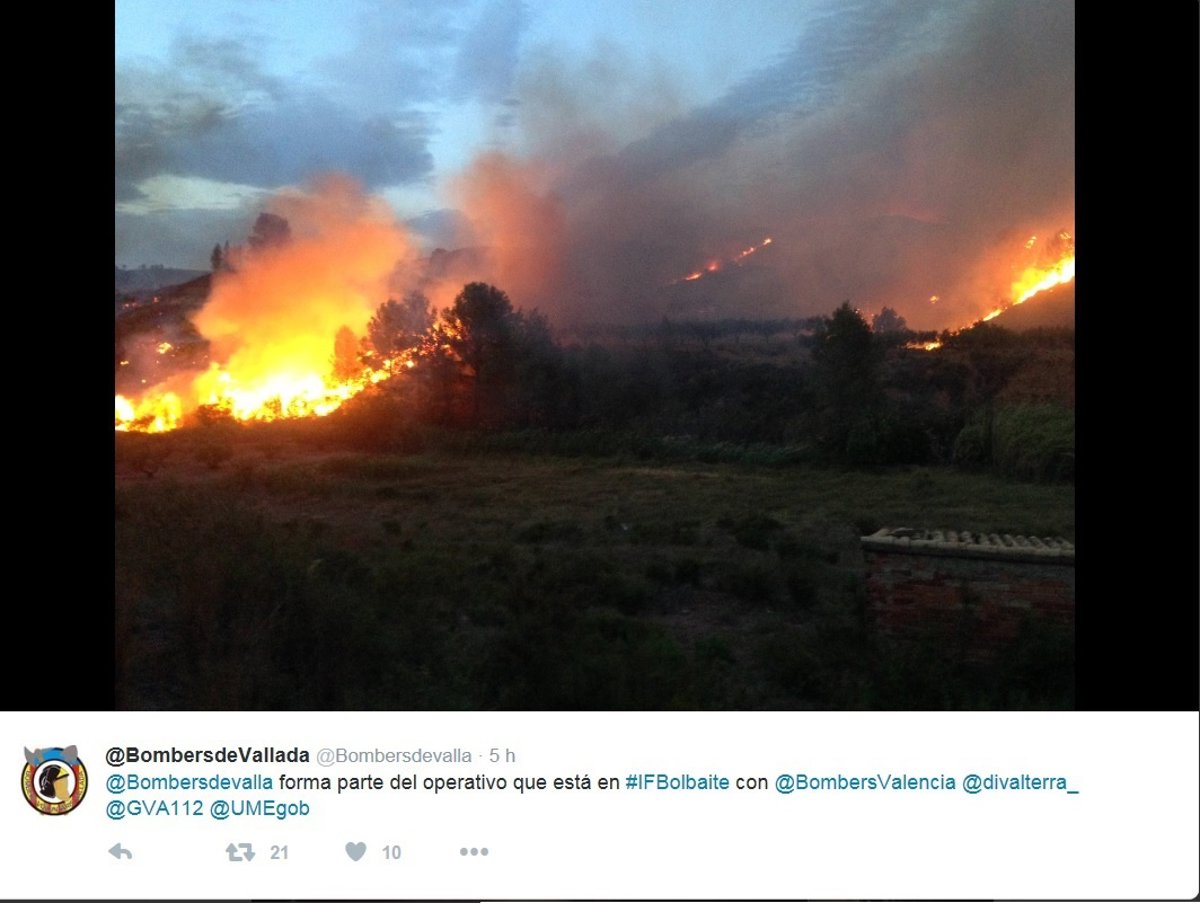Screen dimensions: 1200x903
Task: Open the tweet via the 5 h timestamp
Action: pyautogui.click(x=502, y=756)
